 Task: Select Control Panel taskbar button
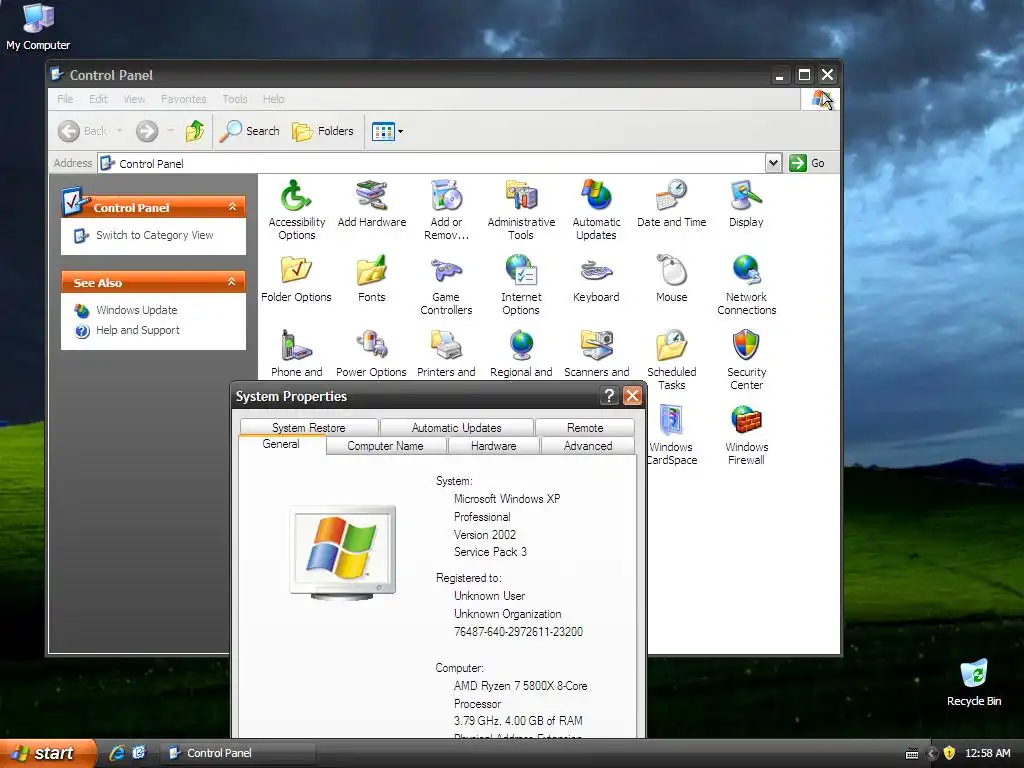[x=238, y=753]
